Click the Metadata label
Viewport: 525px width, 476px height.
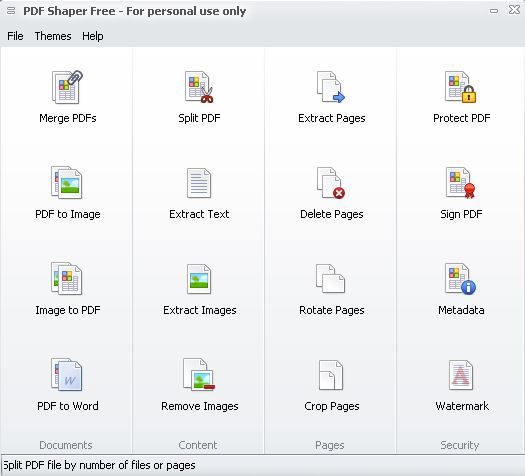(461, 310)
